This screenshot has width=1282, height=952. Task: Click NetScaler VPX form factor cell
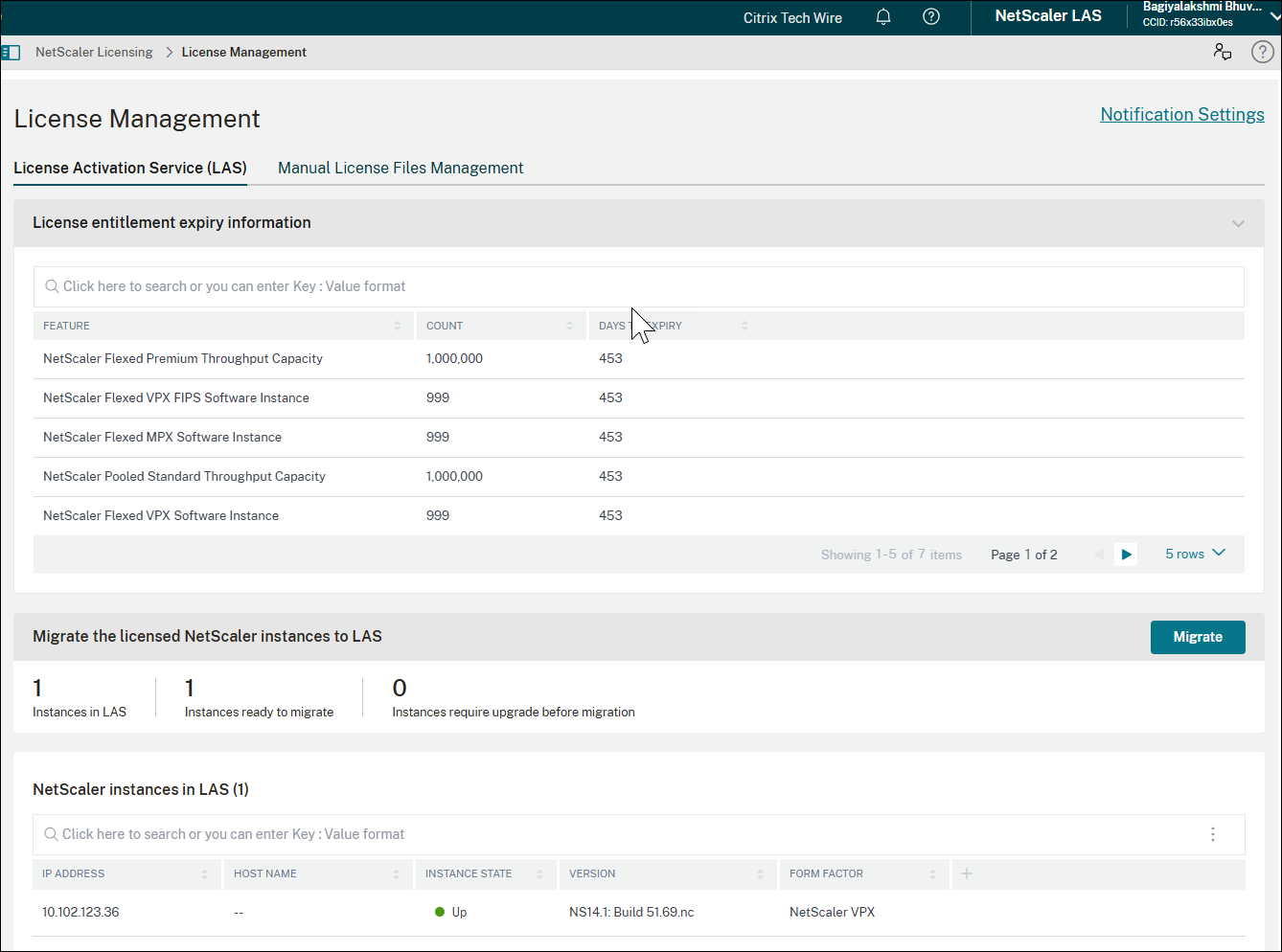(833, 912)
